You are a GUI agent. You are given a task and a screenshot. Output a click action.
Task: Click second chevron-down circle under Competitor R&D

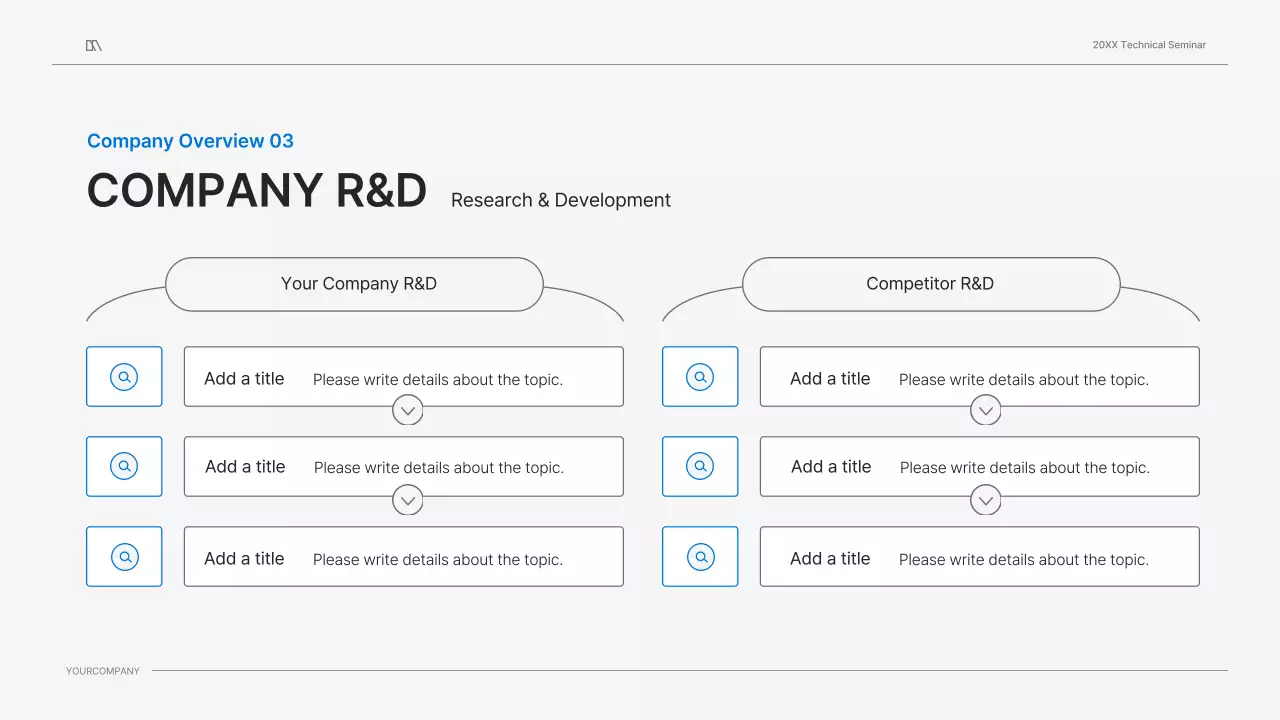click(x=986, y=500)
